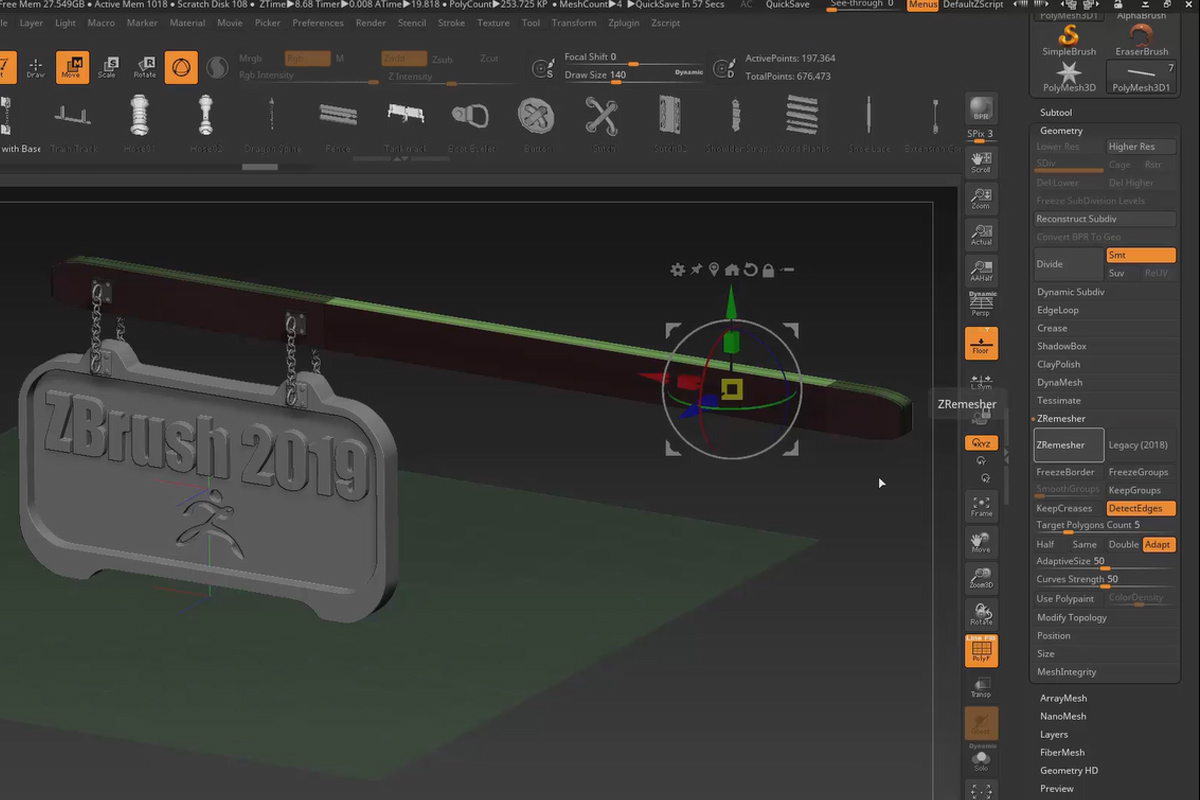Select the Adapt polygon option
Viewport: 1200px width, 800px height.
pos(1158,544)
